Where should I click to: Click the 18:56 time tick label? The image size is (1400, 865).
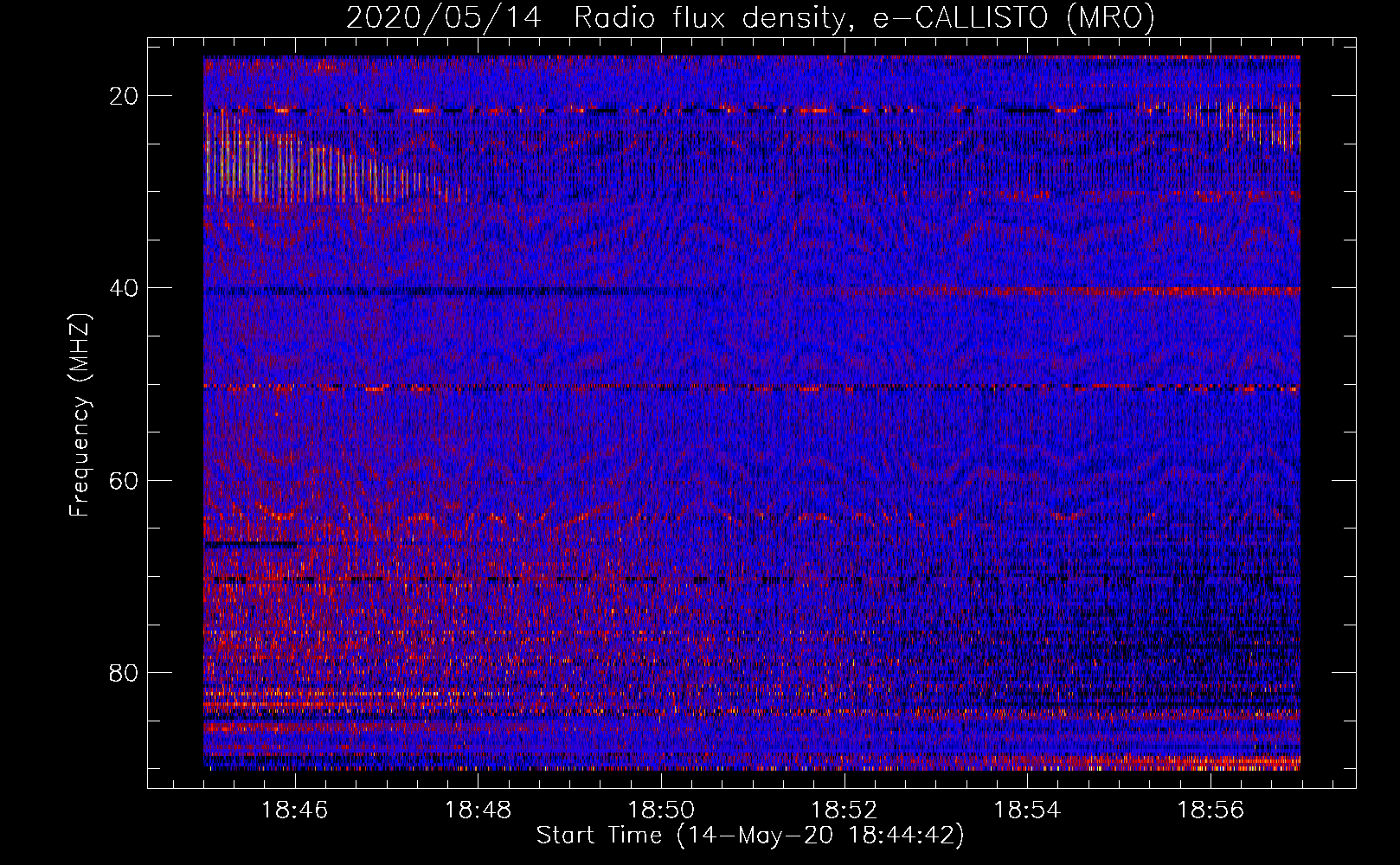(1211, 811)
